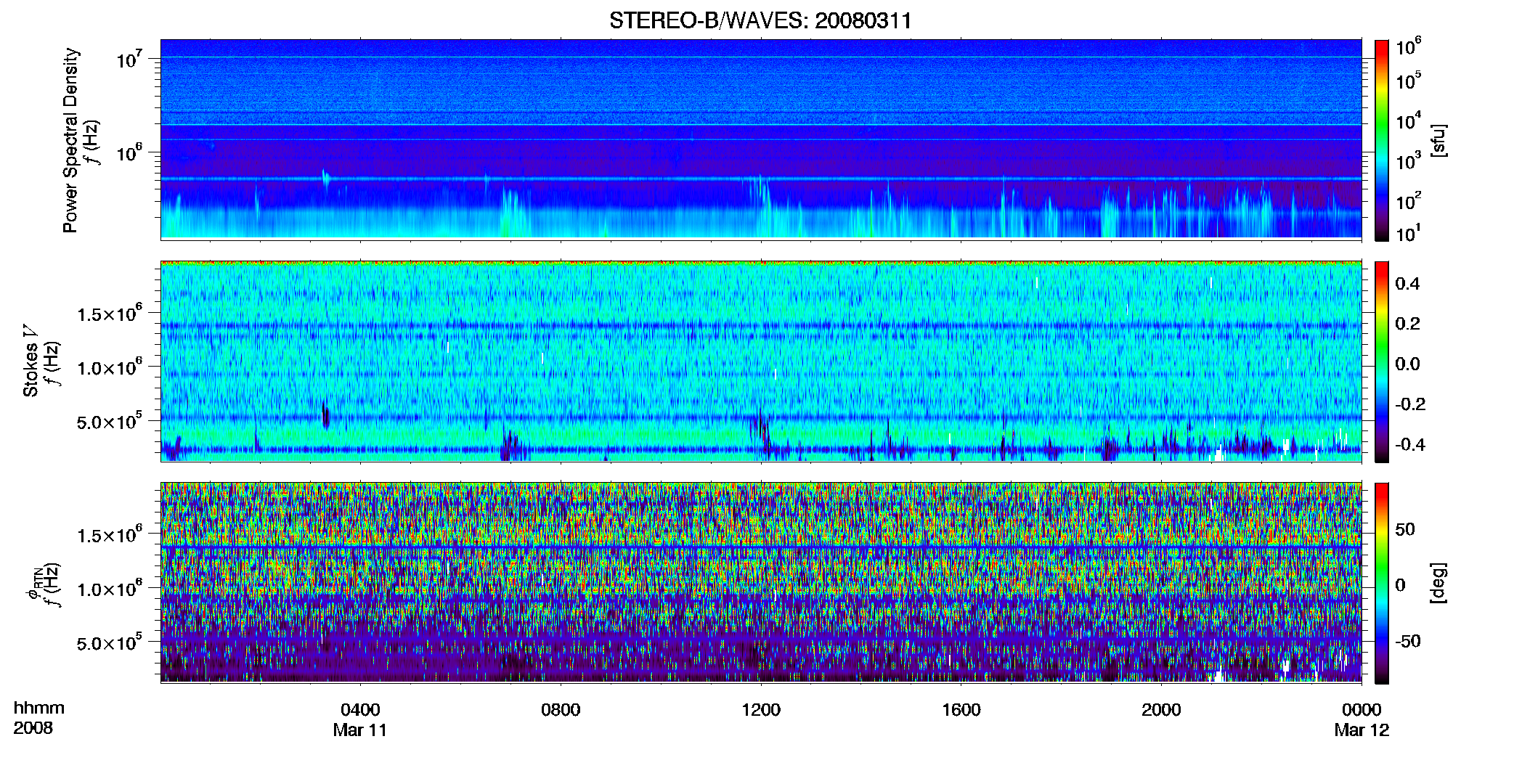Click the Stokes V spectrogram panel
Image resolution: width=1522 pixels, height=784 pixels.
click(x=761, y=362)
